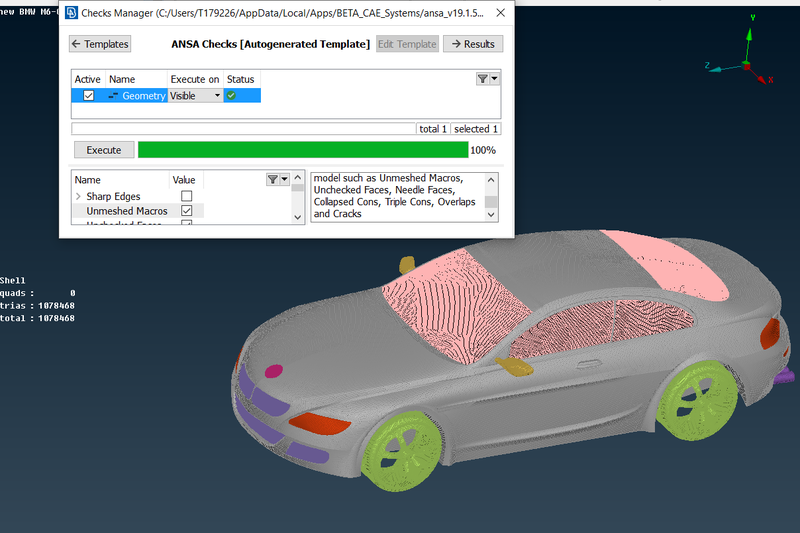800x533 pixels.
Task: Sort by the Execute on column header
Action: tap(195, 79)
